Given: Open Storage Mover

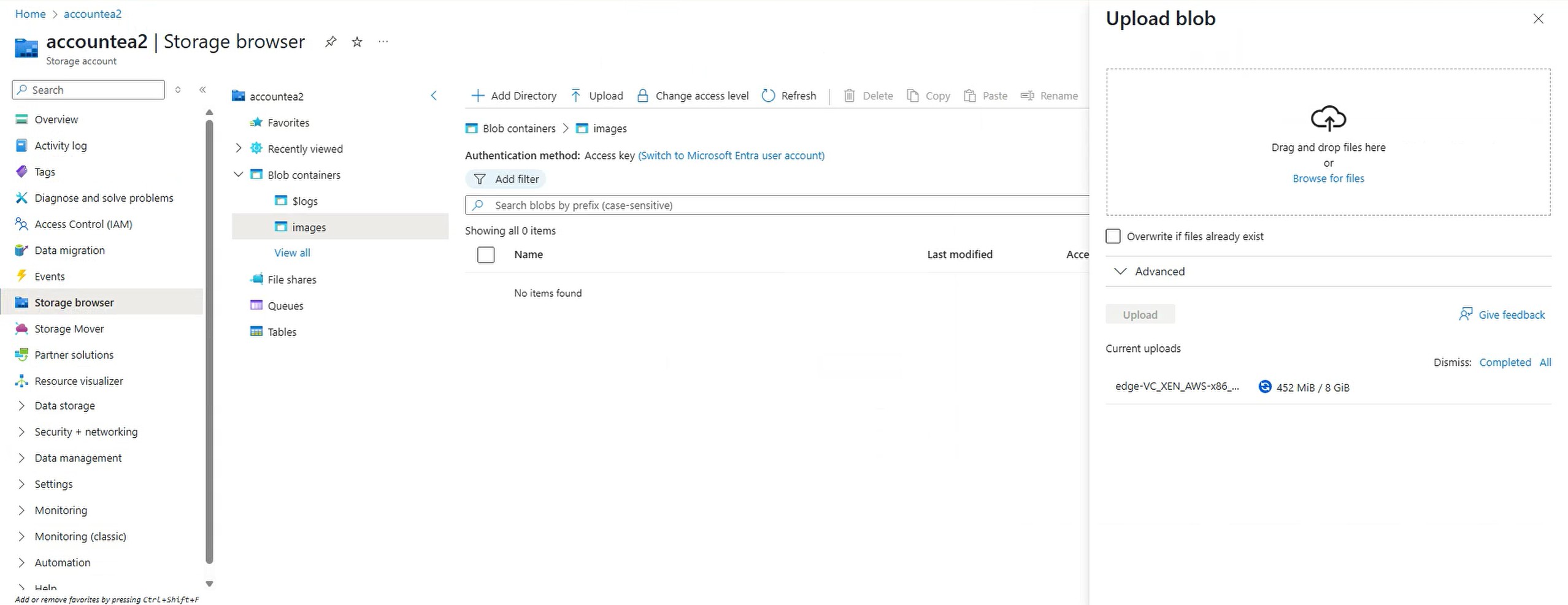Looking at the screenshot, I should coord(69,329).
